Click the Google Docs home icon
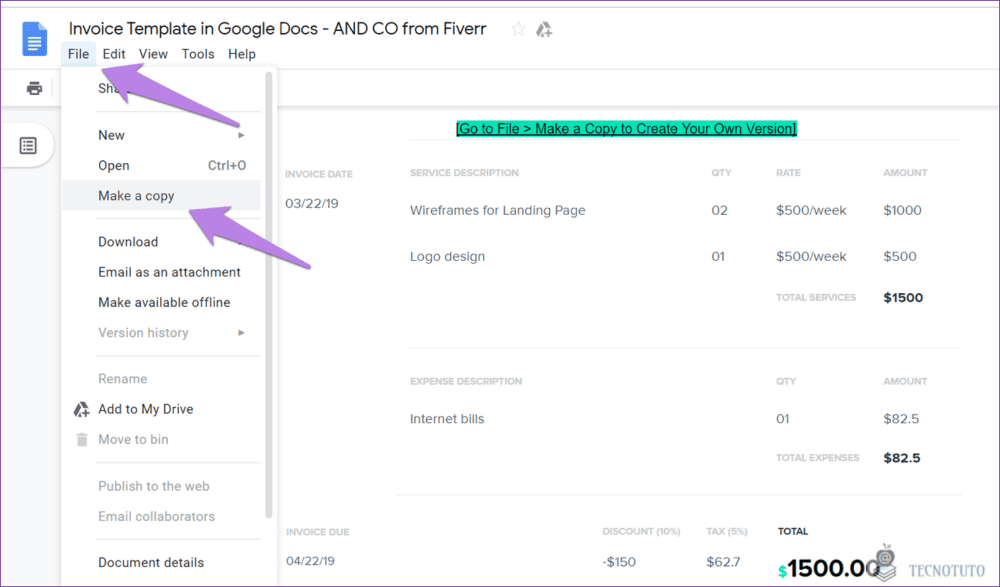 (34, 39)
